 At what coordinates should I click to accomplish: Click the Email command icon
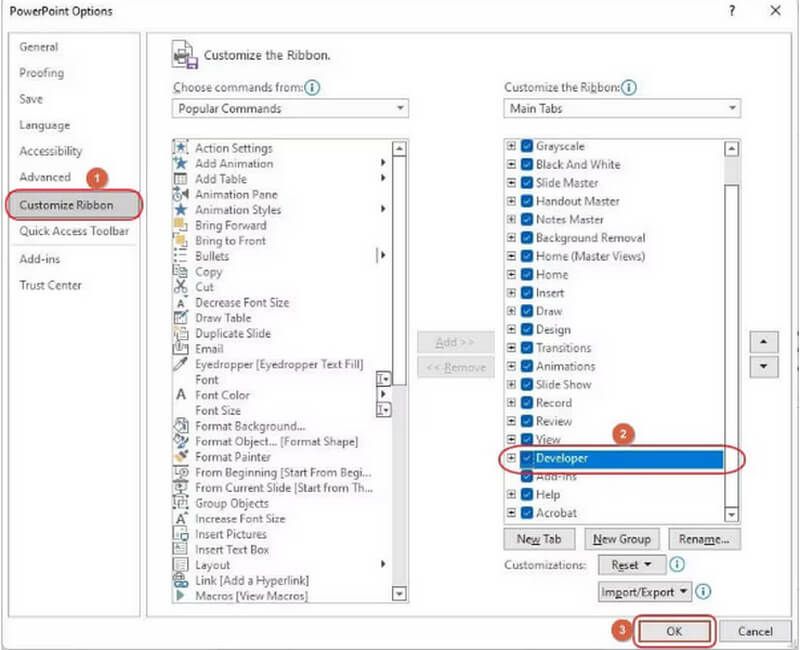pyautogui.click(x=181, y=349)
